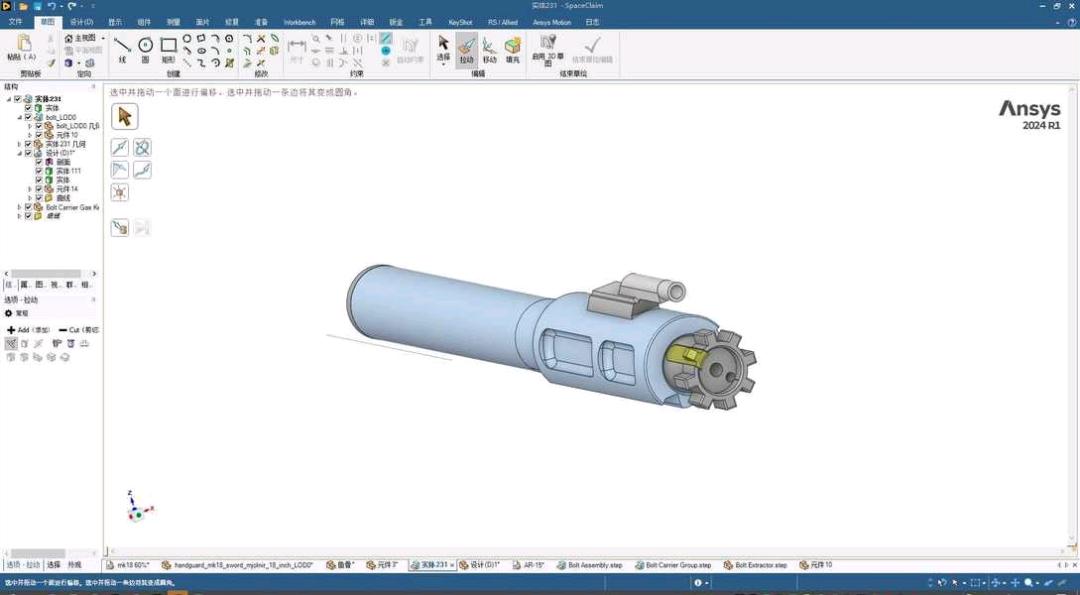Click the Cut (剪切) option button
1080x595 pixels.
(78, 329)
